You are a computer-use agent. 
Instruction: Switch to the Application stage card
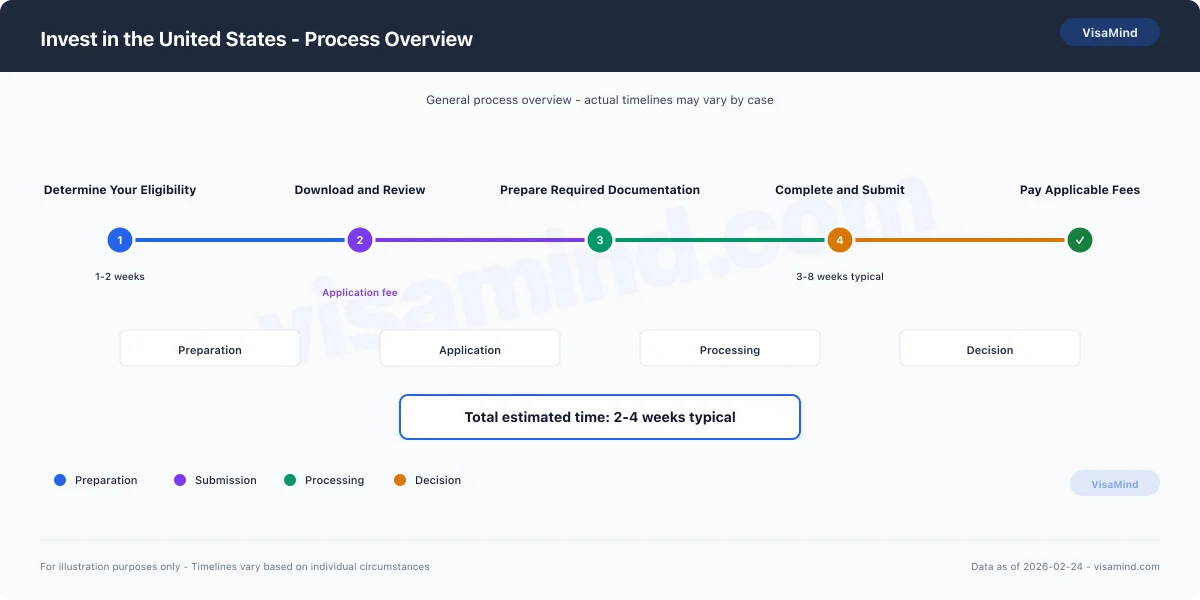click(470, 348)
